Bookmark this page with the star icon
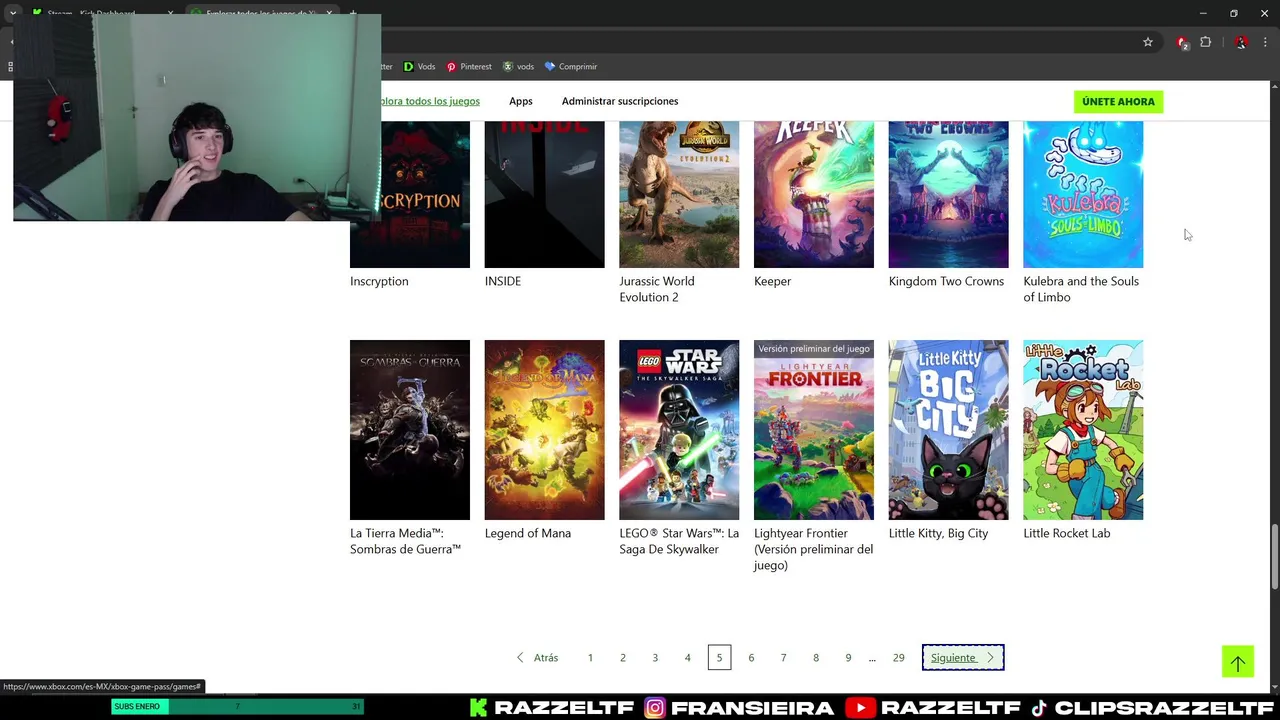 pos(1148,42)
